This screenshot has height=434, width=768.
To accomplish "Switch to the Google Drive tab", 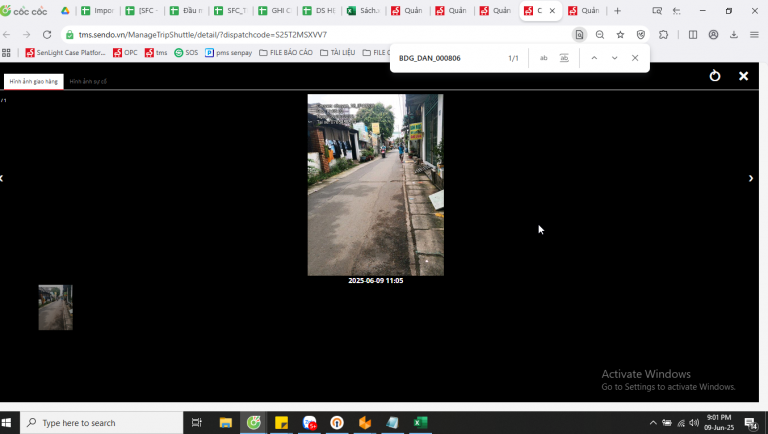I will click(x=65, y=11).
